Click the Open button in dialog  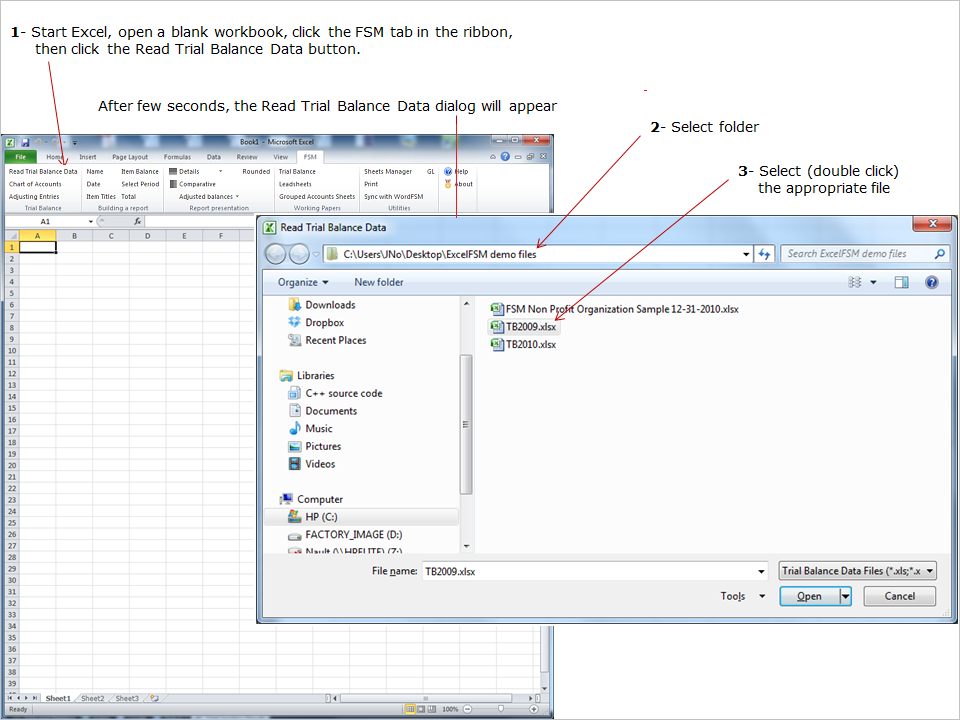pyautogui.click(x=809, y=596)
